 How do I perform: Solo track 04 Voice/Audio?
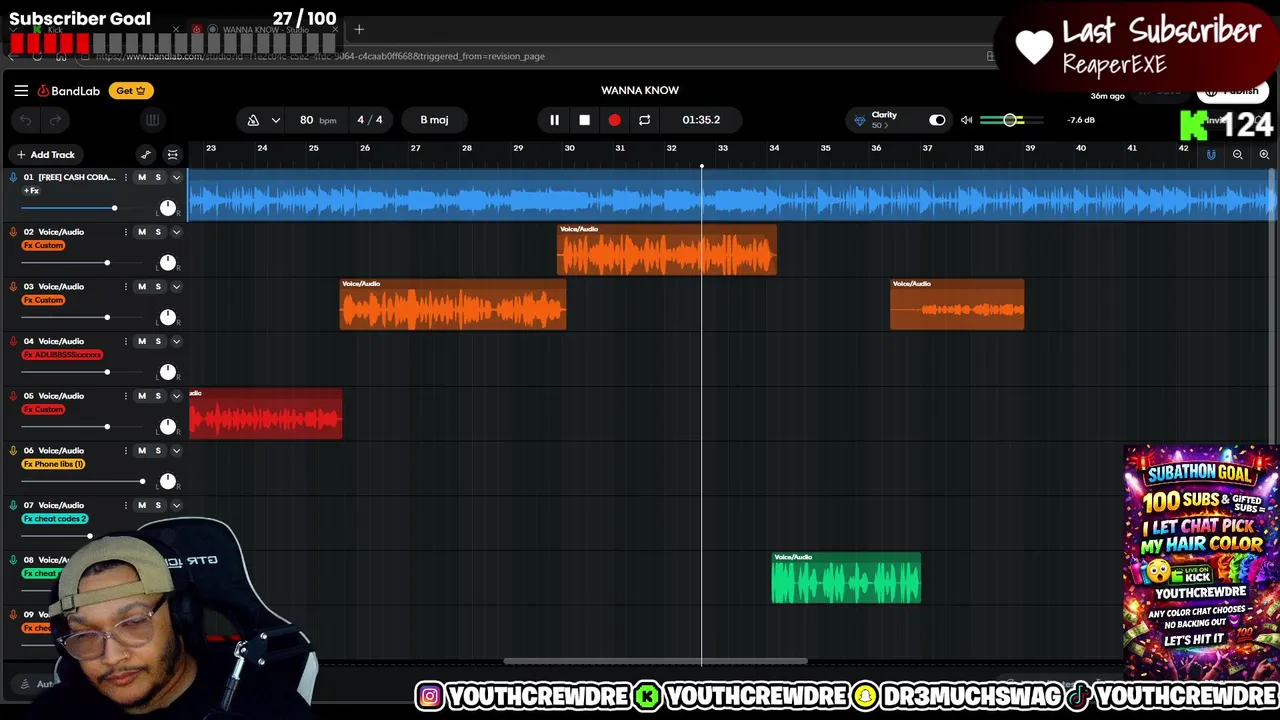[157, 341]
